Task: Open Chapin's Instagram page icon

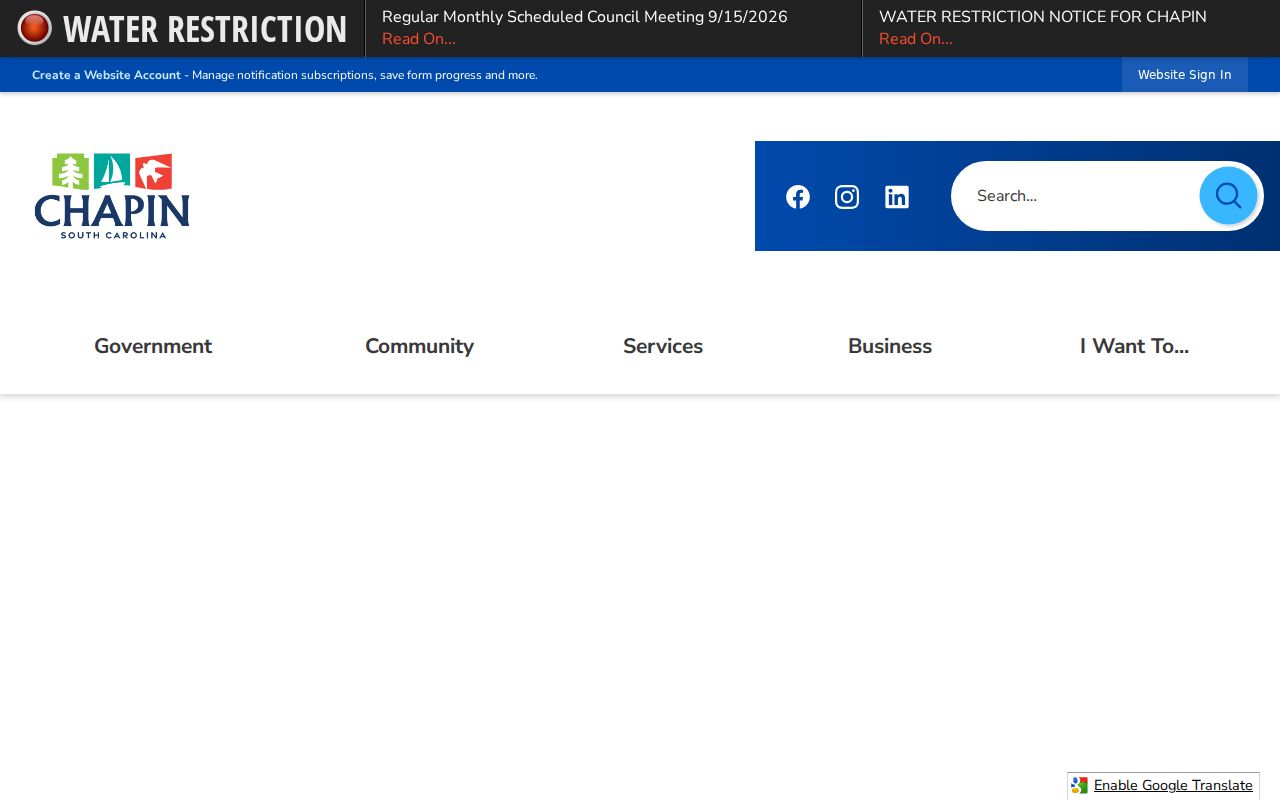Action: [x=847, y=197]
